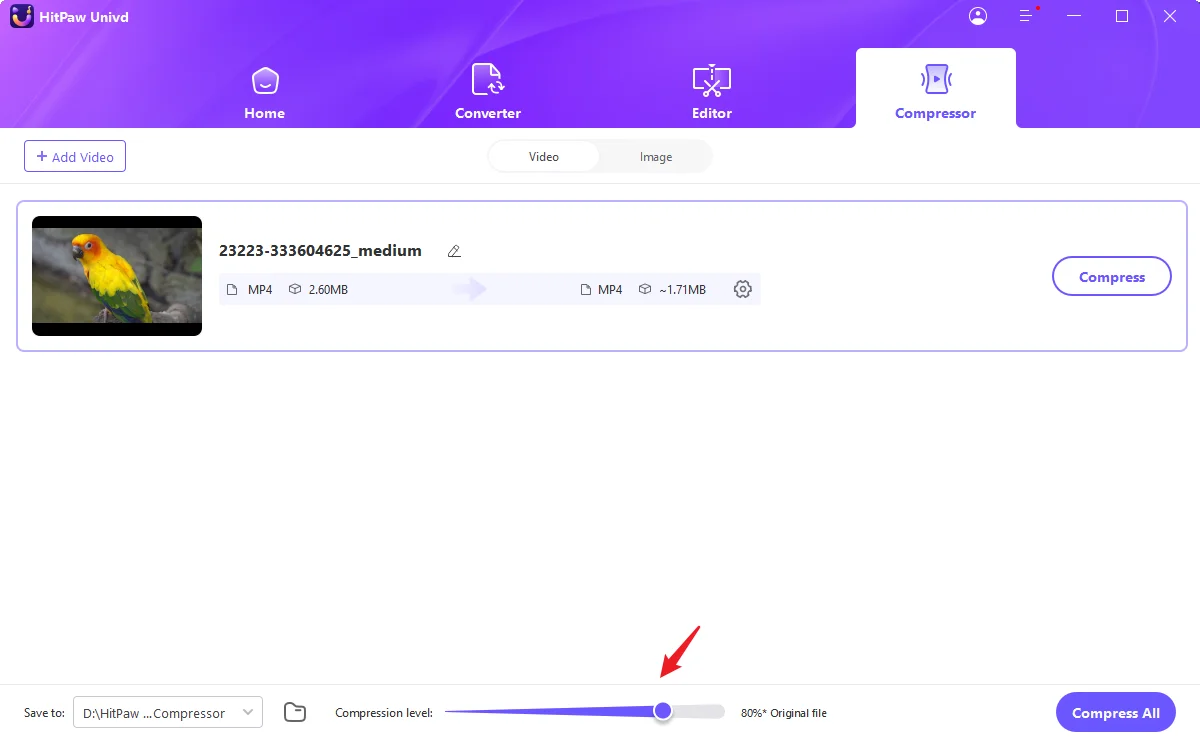Viewport: 1200px width, 740px height.
Task: Click the compression level slider handle
Action: (662, 711)
